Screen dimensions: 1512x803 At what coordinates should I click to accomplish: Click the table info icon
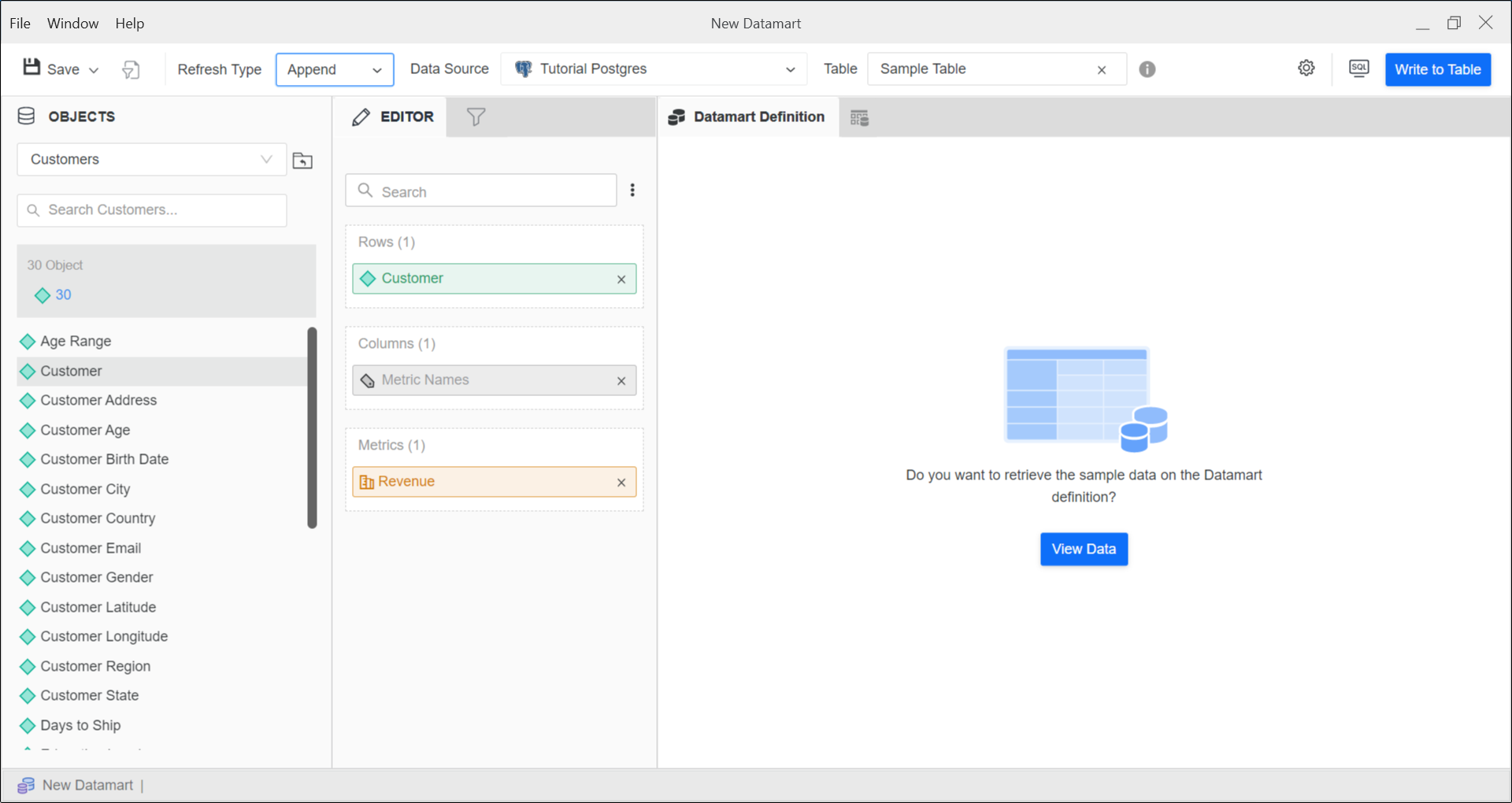point(1147,69)
